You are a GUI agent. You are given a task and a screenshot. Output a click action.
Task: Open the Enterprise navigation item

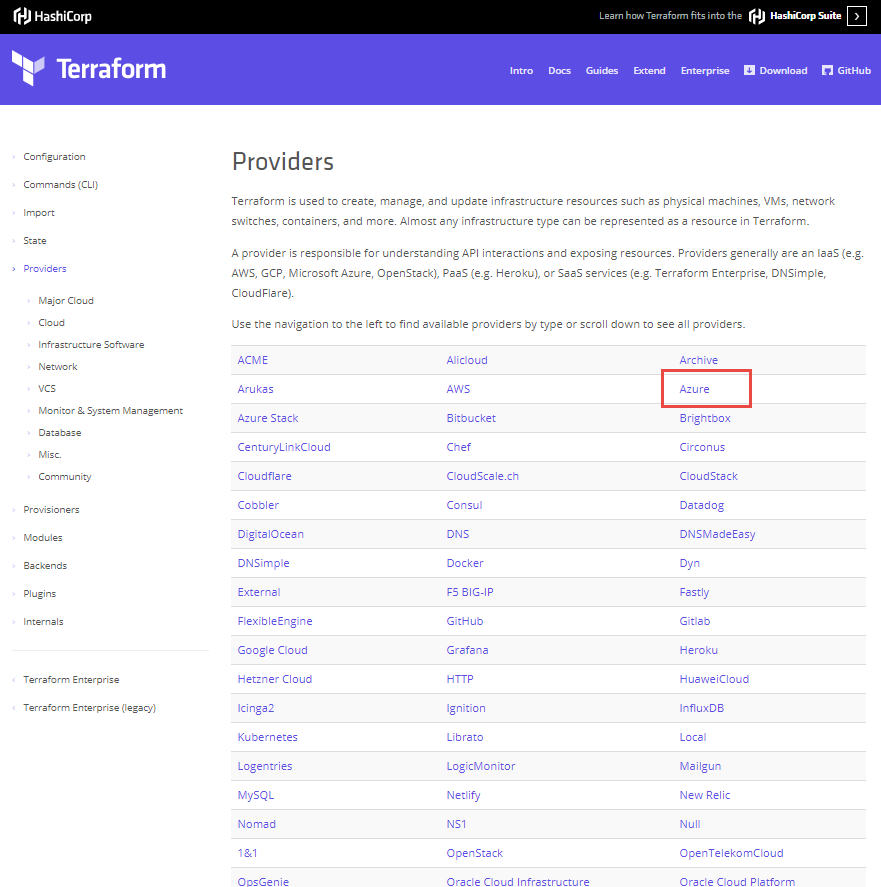[705, 71]
